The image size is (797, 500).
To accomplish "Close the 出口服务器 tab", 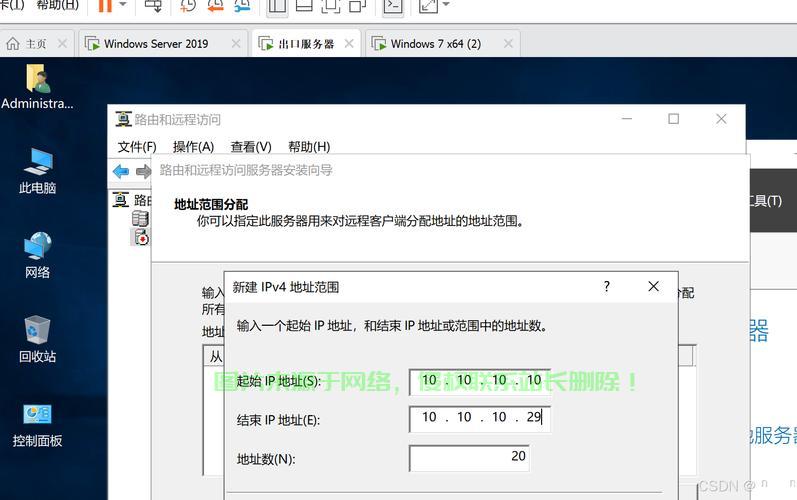I will pyautogui.click(x=349, y=44).
